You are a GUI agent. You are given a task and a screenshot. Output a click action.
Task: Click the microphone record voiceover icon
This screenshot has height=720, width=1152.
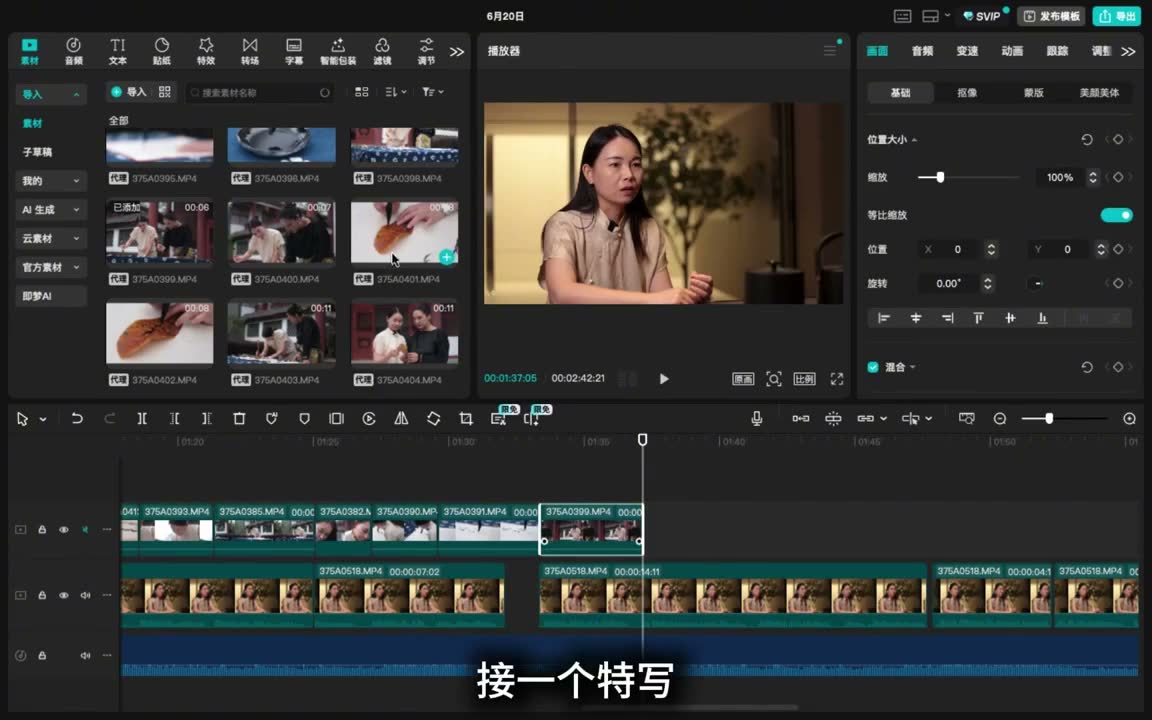(757, 419)
